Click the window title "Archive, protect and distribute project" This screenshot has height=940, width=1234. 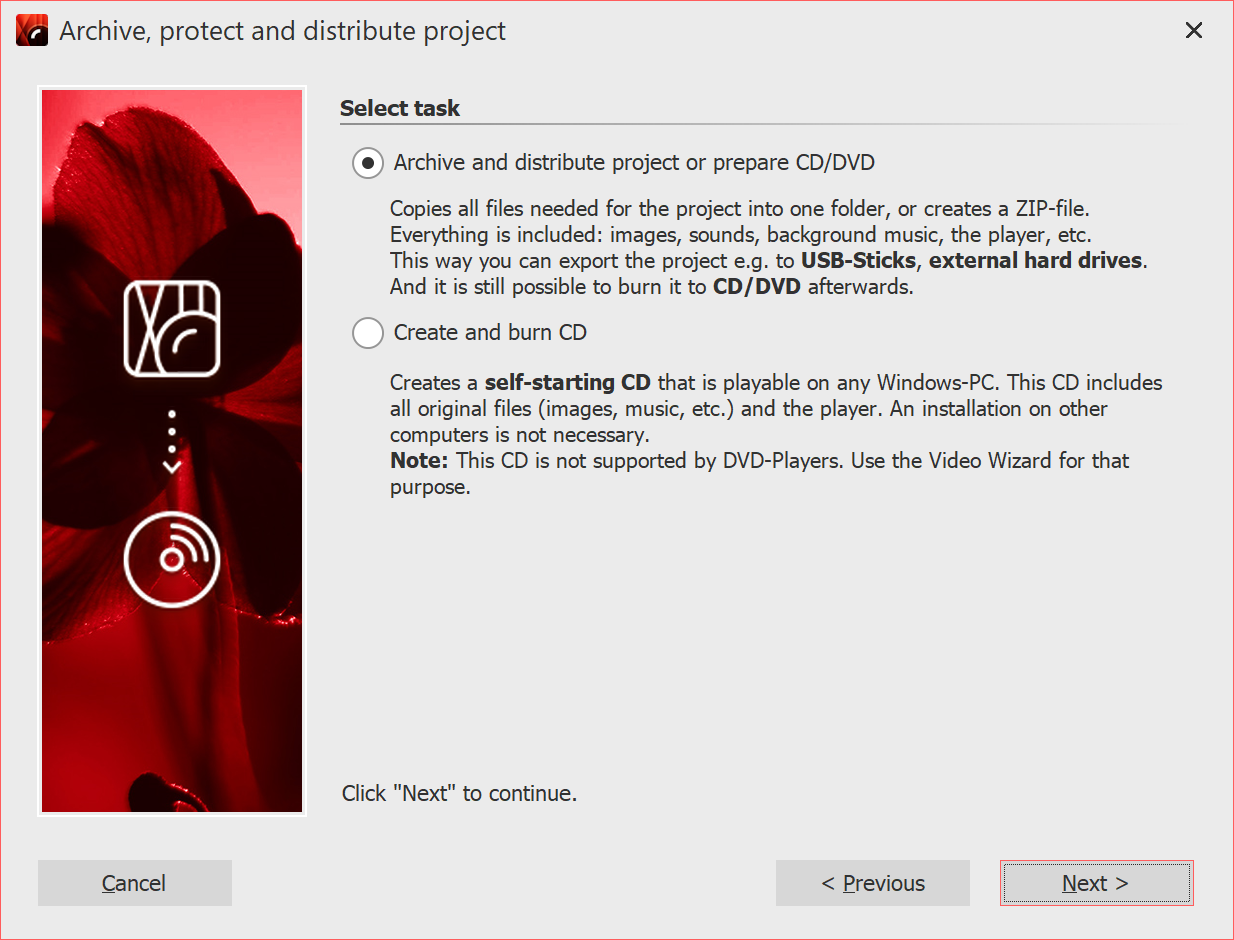(x=282, y=31)
